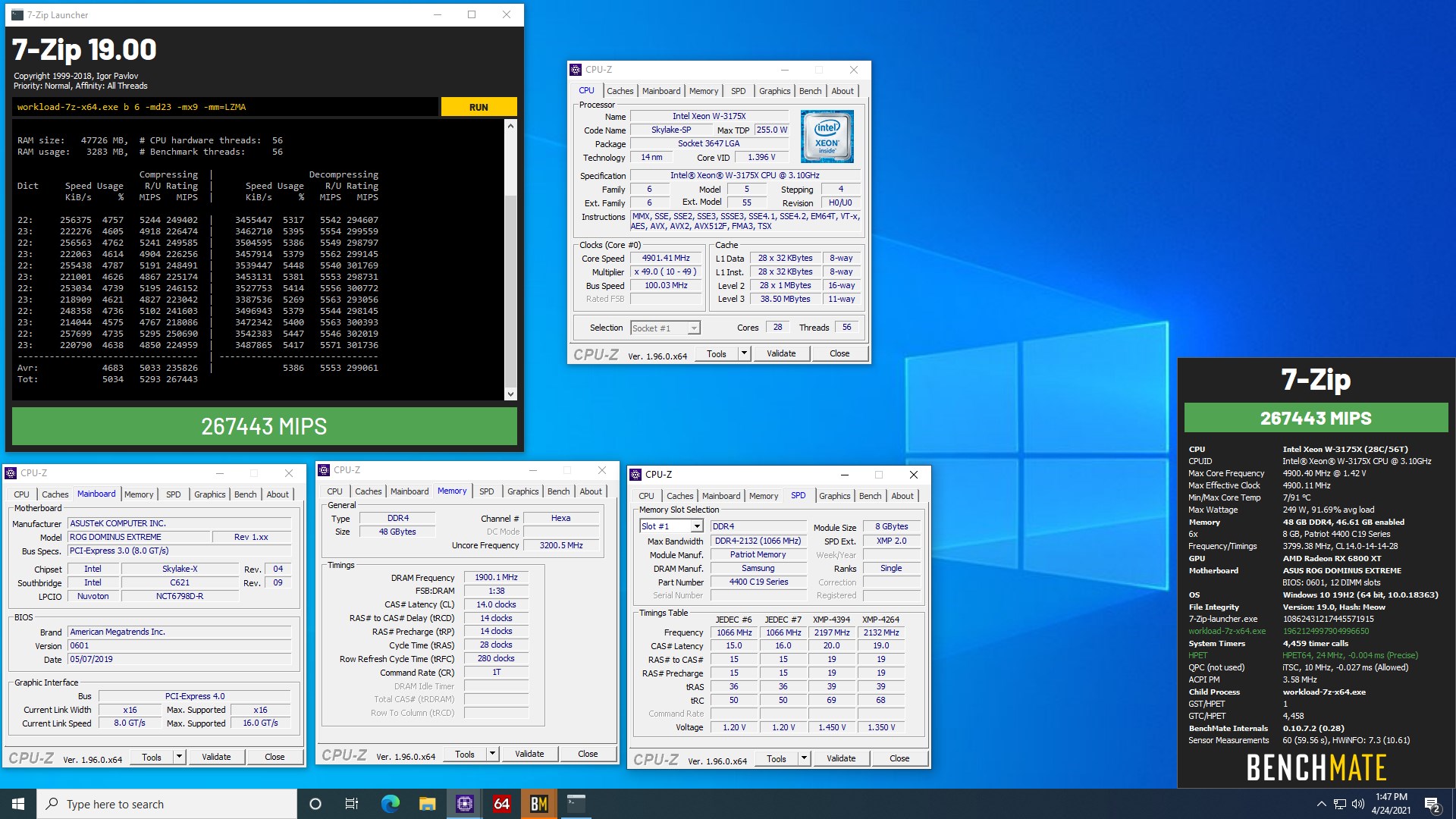The height and width of the screenshot is (819, 1456).
Task: Click scrollbar up arrow in 7-Zip output
Action: pos(510,126)
